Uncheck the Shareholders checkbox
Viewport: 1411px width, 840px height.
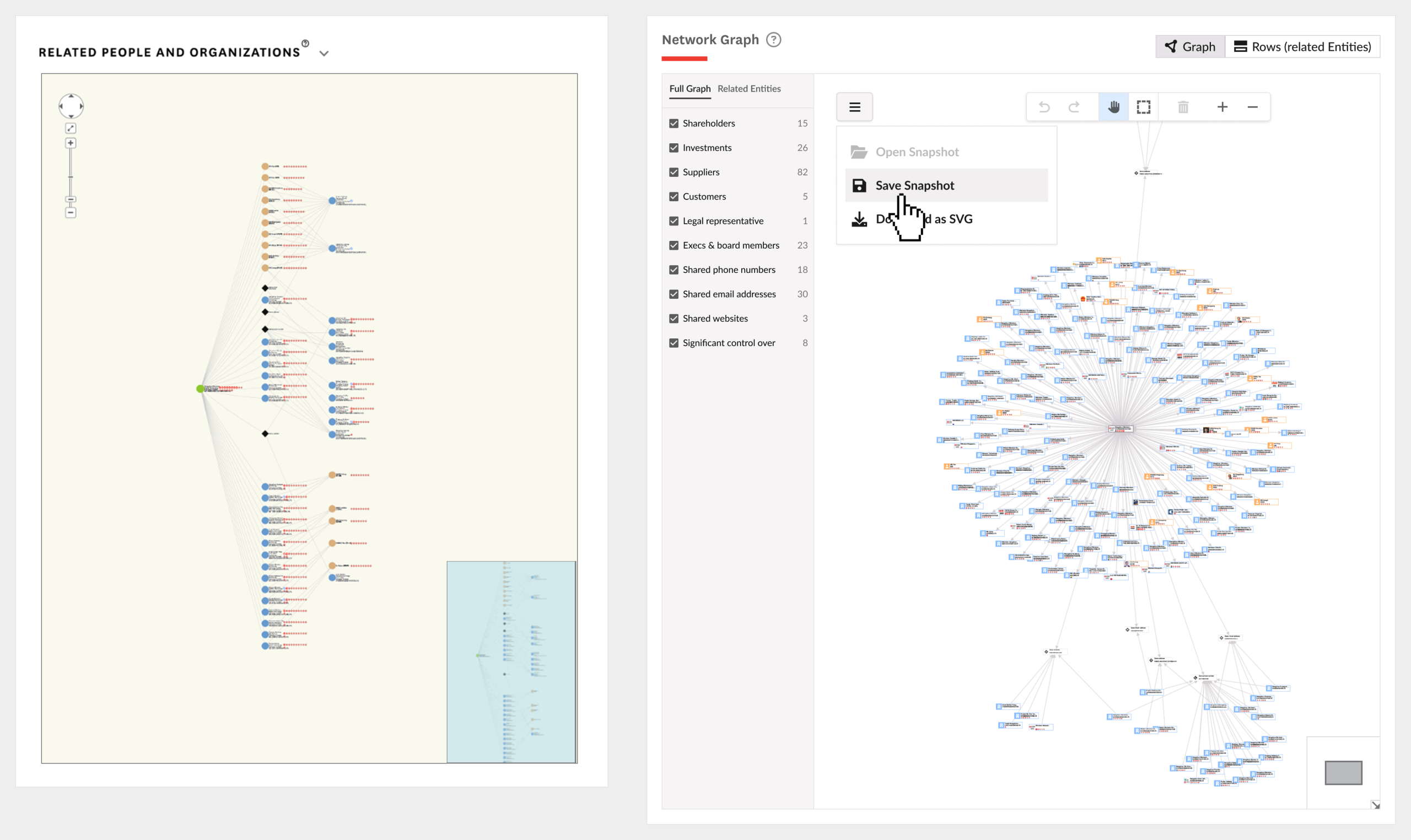[674, 123]
